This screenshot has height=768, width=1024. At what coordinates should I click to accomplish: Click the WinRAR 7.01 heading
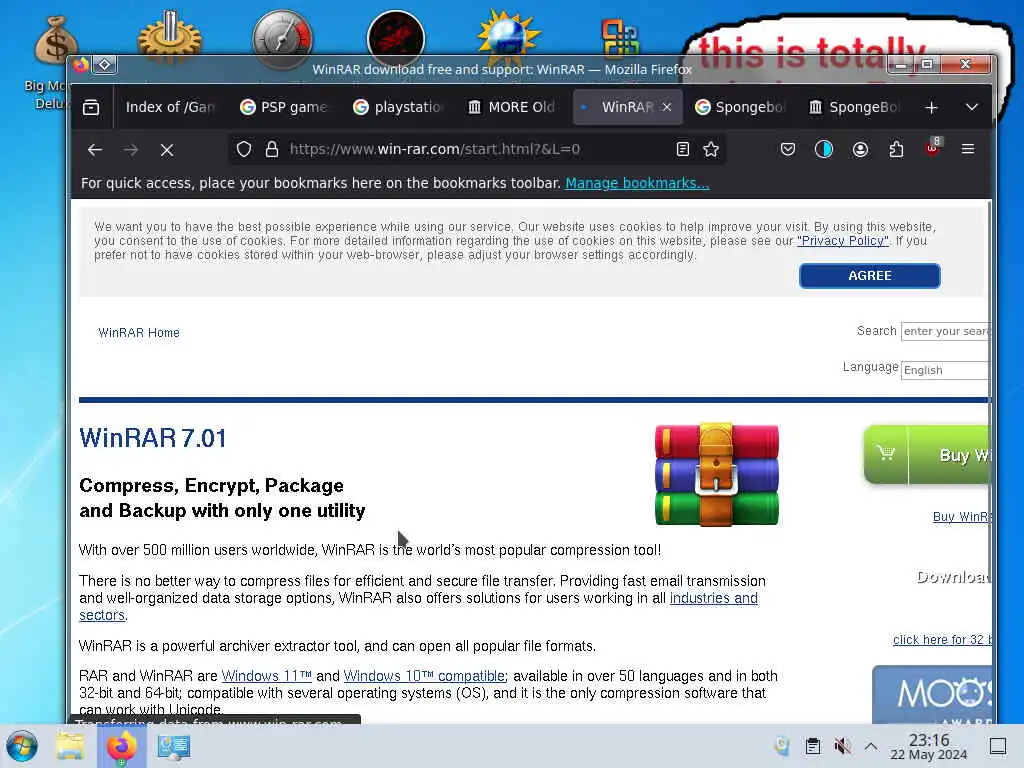[x=153, y=438]
